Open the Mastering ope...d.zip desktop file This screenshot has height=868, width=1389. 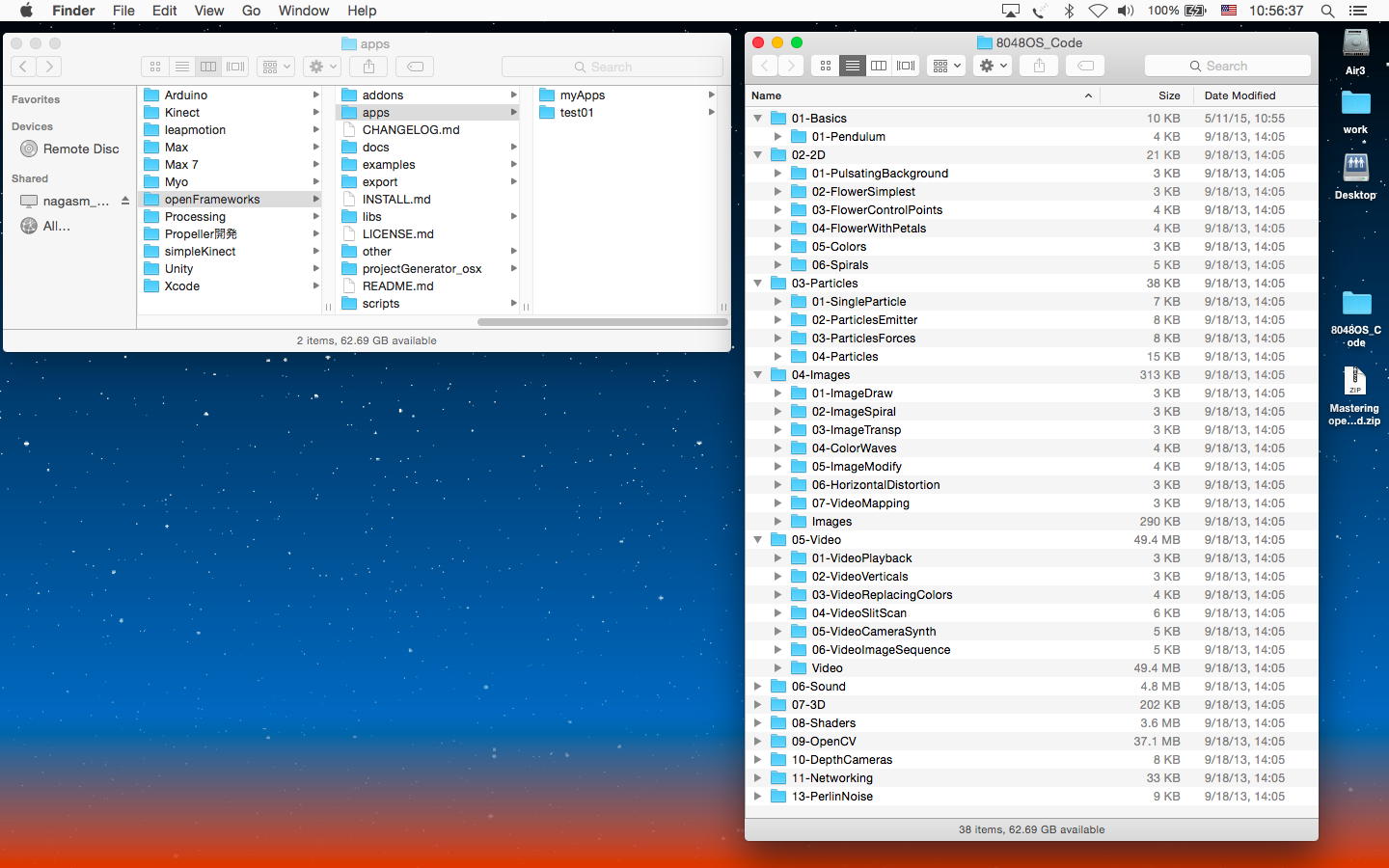pos(1354,382)
